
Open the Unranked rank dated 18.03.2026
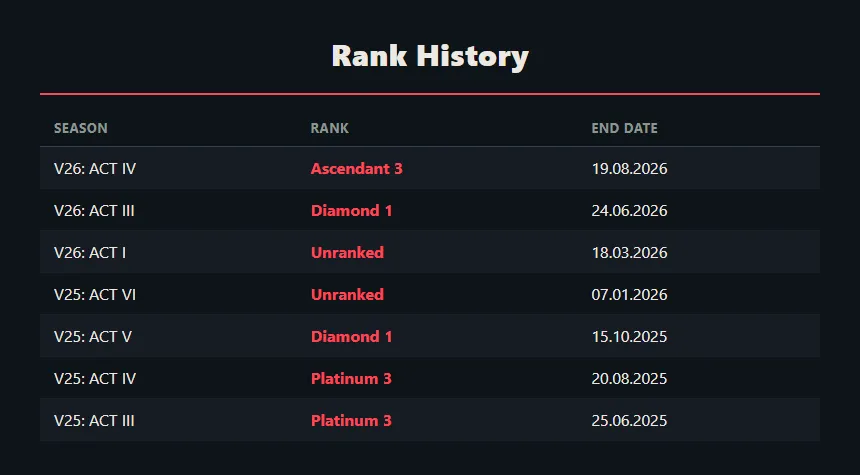pos(347,252)
